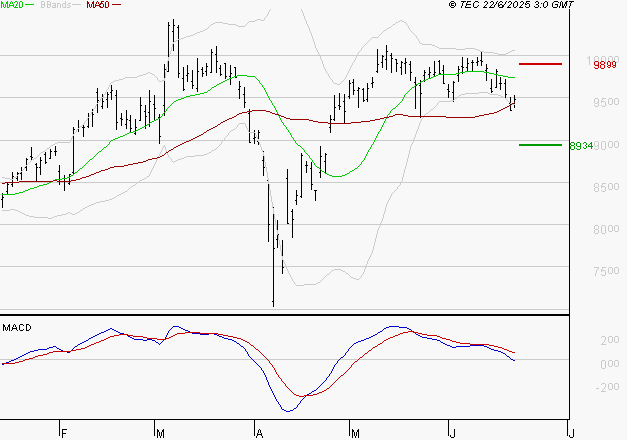Click the 8500 price axis label
Image resolution: width=627 pixels, height=440 pixels.
[606, 187]
